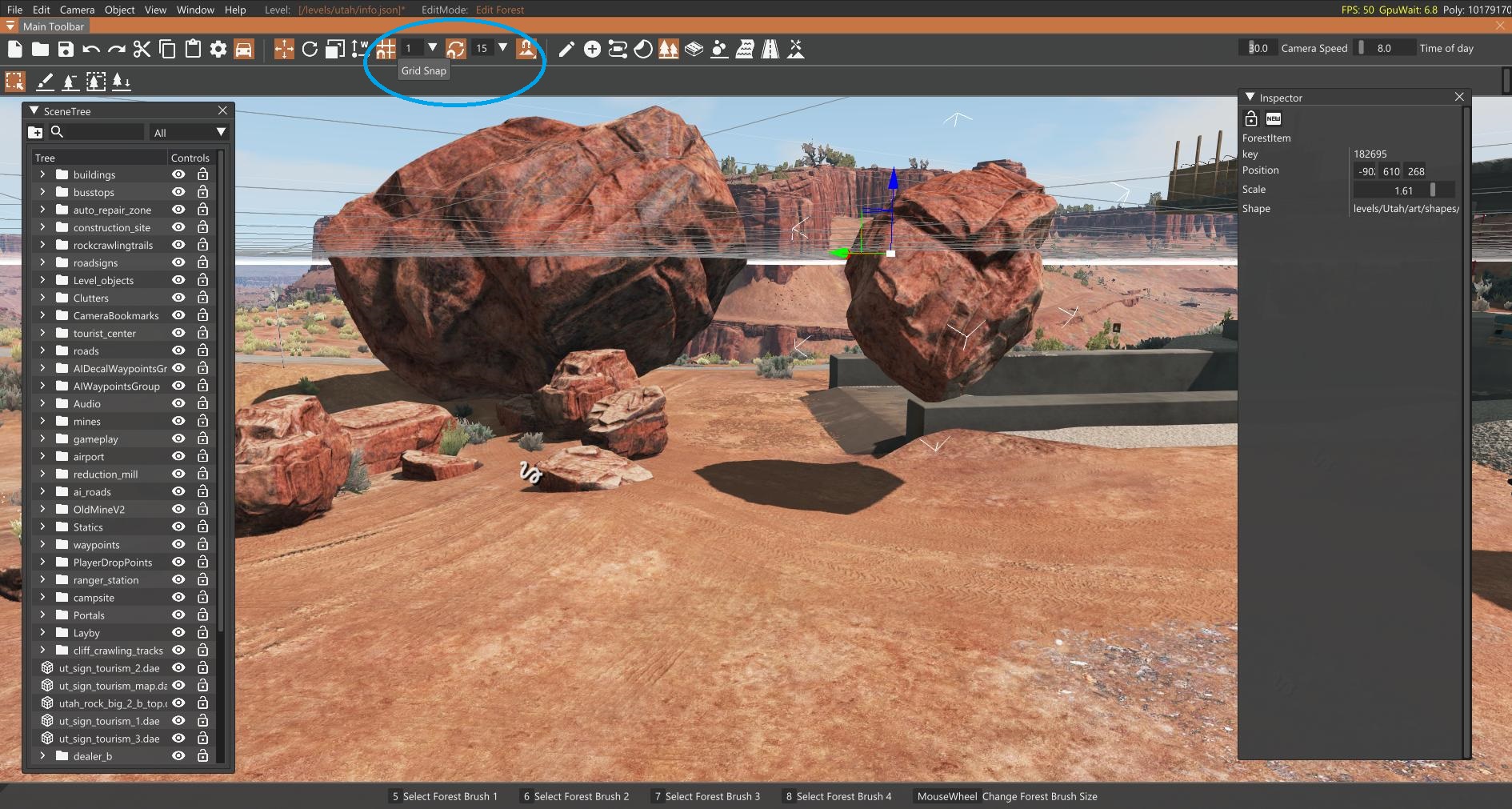
Task: Undo the last action
Action: 91,49
